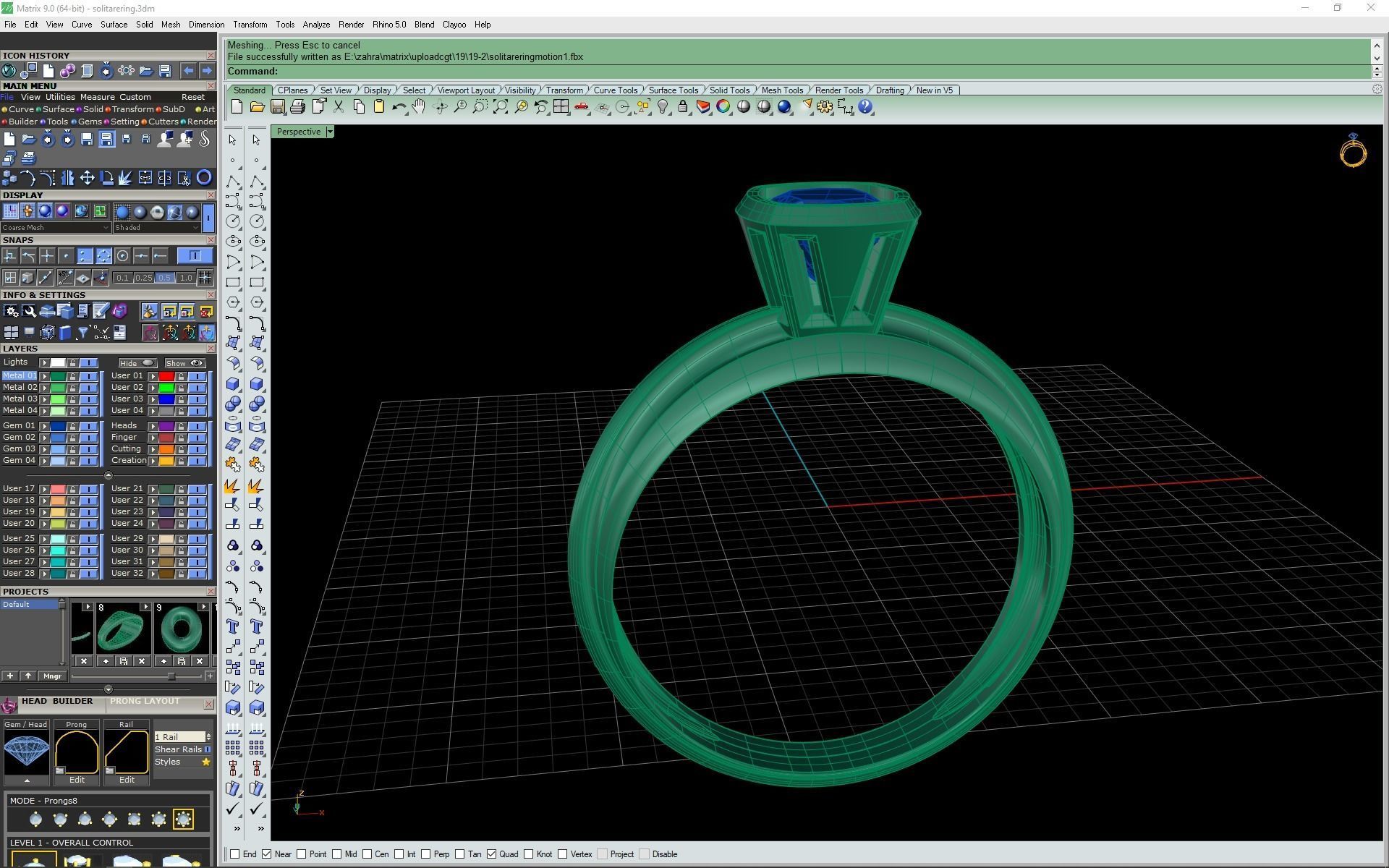Enable the Perp object snap checkbox
The width and height of the screenshot is (1389, 868).
426,854
